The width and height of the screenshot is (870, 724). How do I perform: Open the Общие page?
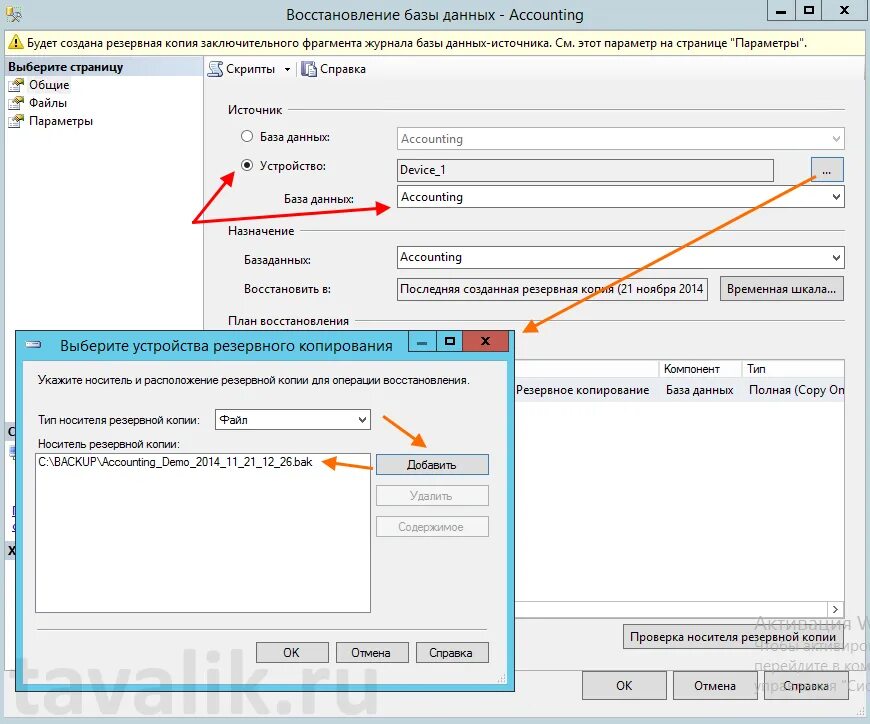[x=49, y=85]
